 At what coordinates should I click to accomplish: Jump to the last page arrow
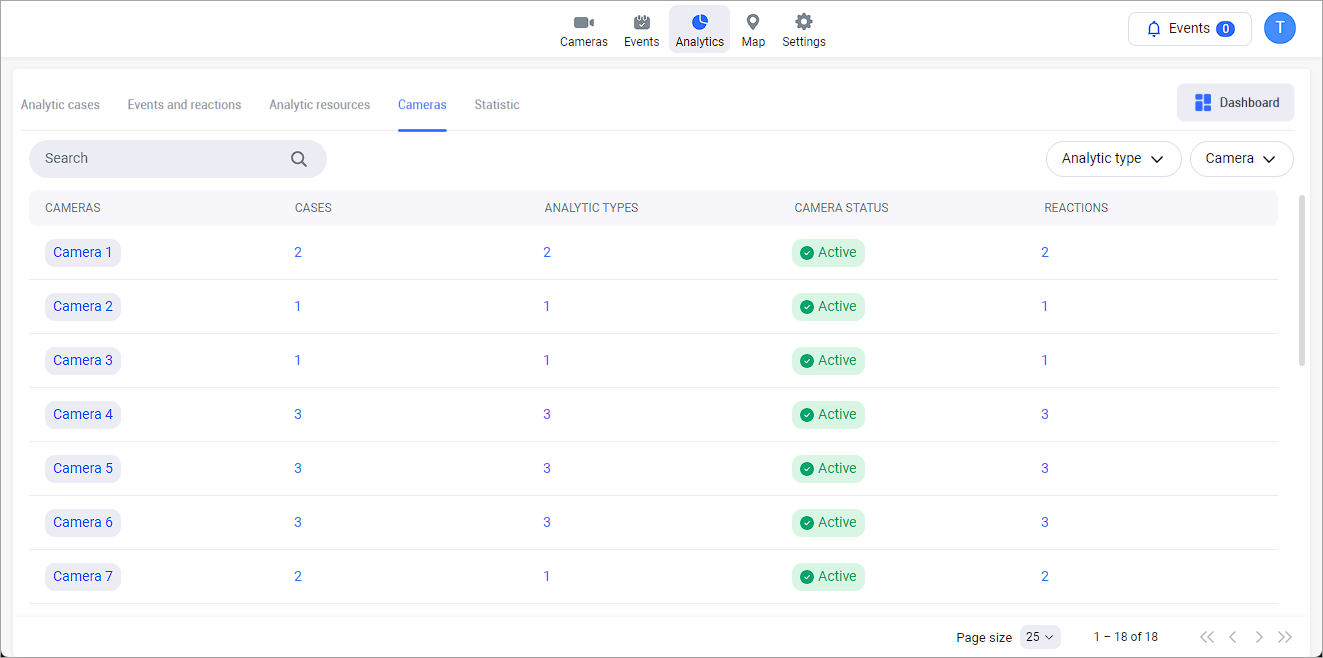pyautogui.click(x=1285, y=637)
